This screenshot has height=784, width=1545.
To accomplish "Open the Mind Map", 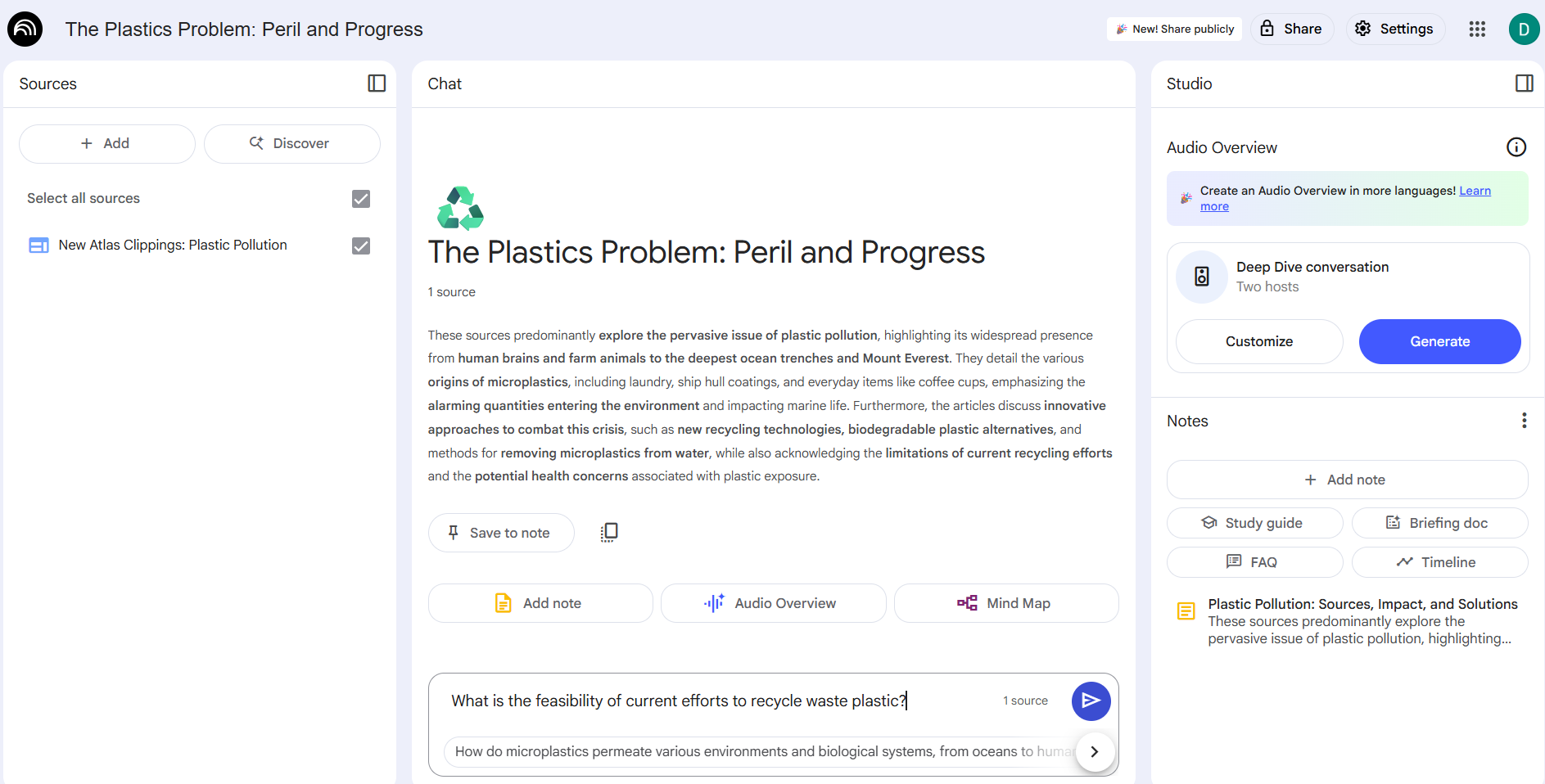I will (x=1005, y=603).
